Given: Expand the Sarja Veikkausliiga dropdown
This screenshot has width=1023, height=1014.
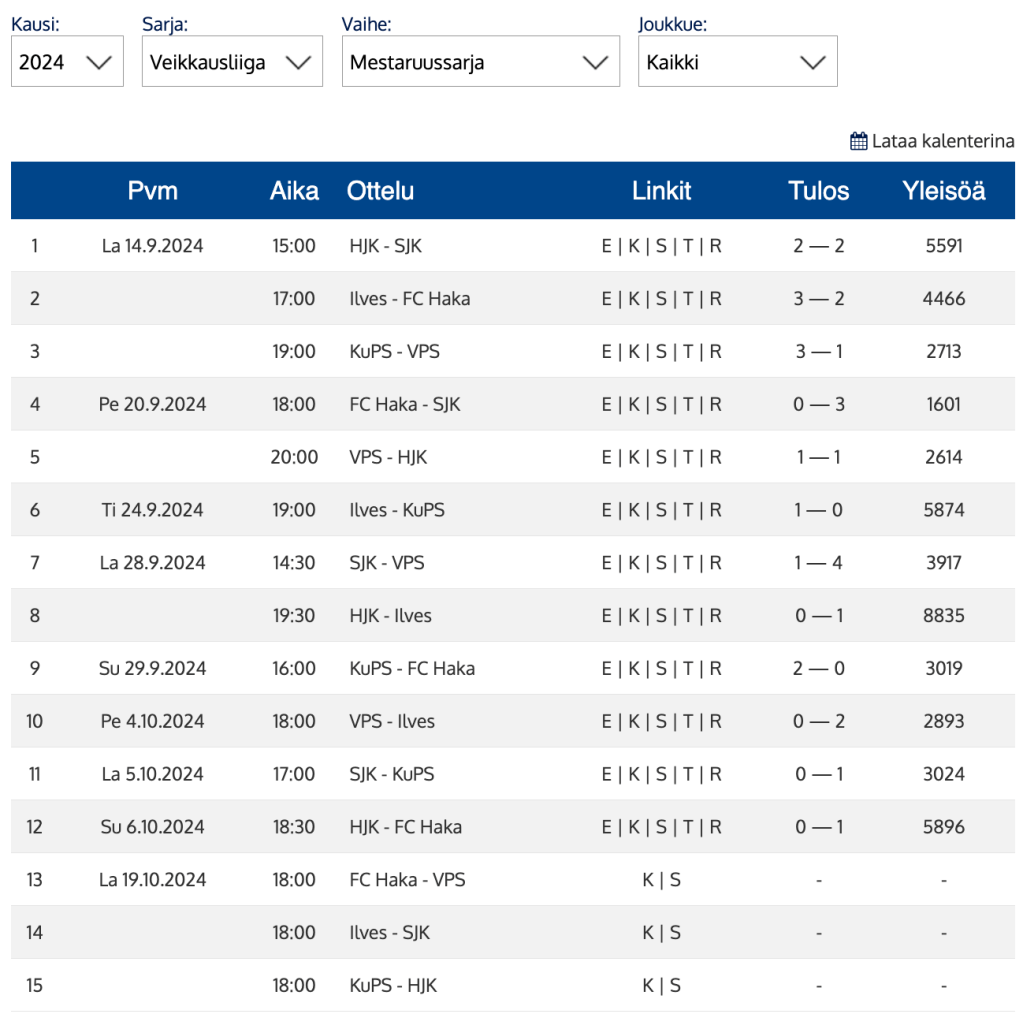Looking at the screenshot, I should [x=232, y=62].
